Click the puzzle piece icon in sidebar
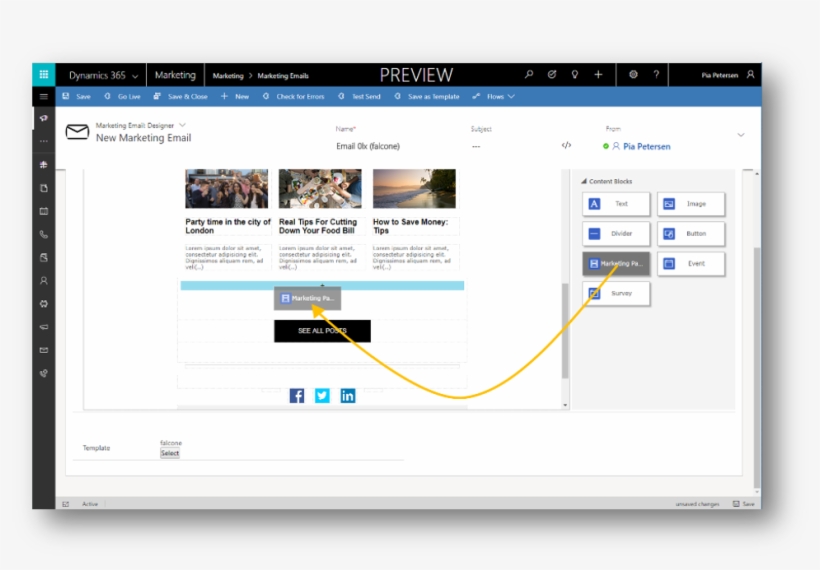The height and width of the screenshot is (570, 820). (x=44, y=304)
